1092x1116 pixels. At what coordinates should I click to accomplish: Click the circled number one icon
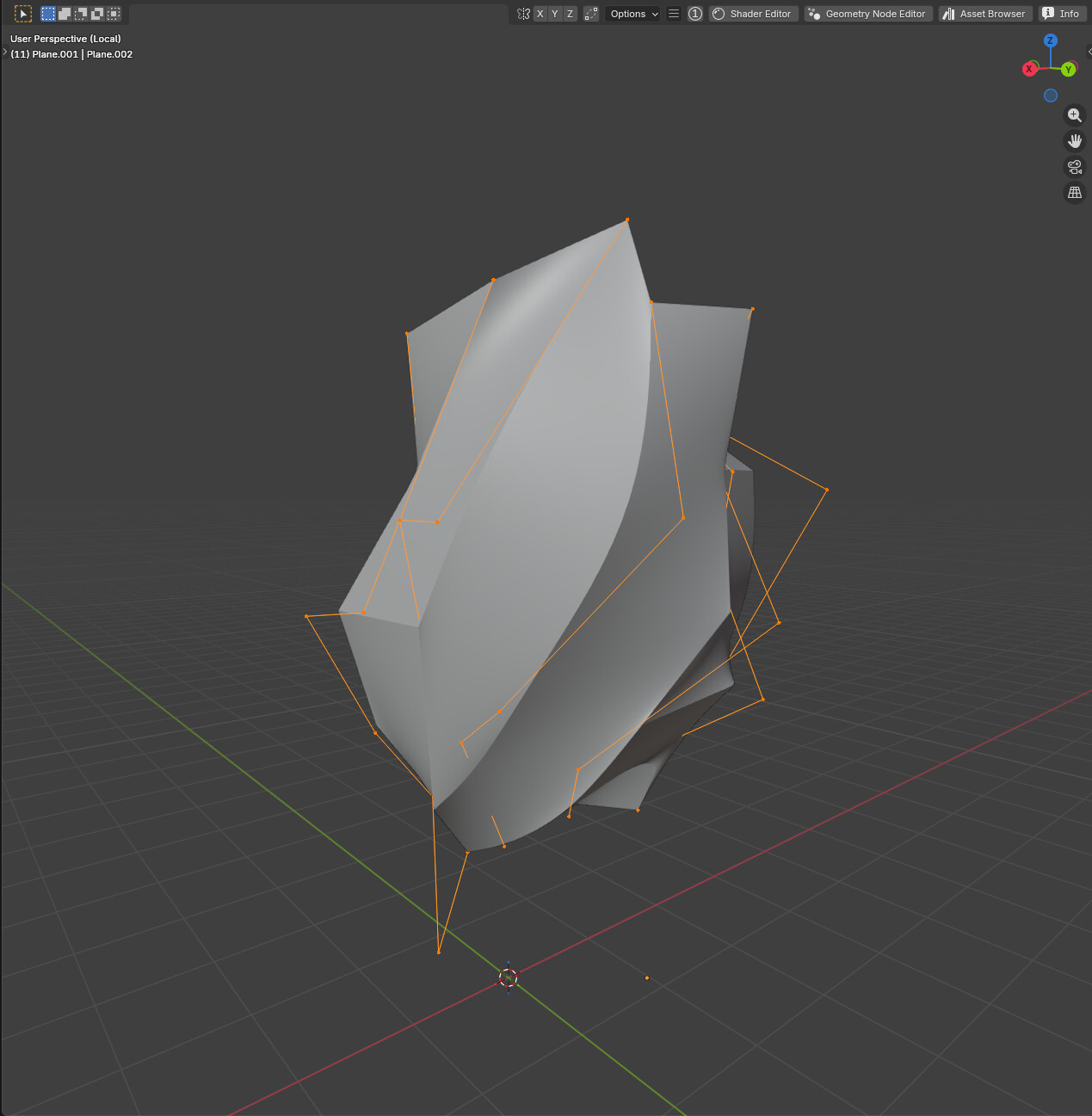click(695, 14)
